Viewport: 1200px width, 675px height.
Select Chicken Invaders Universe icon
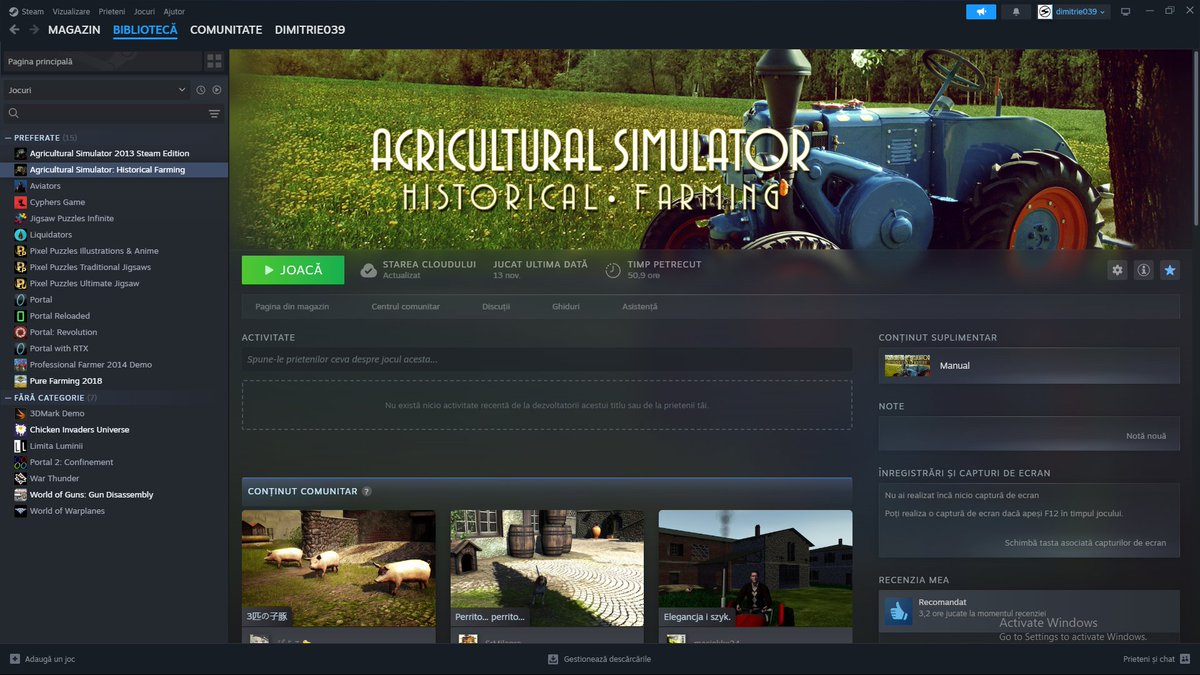[x=21, y=430]
